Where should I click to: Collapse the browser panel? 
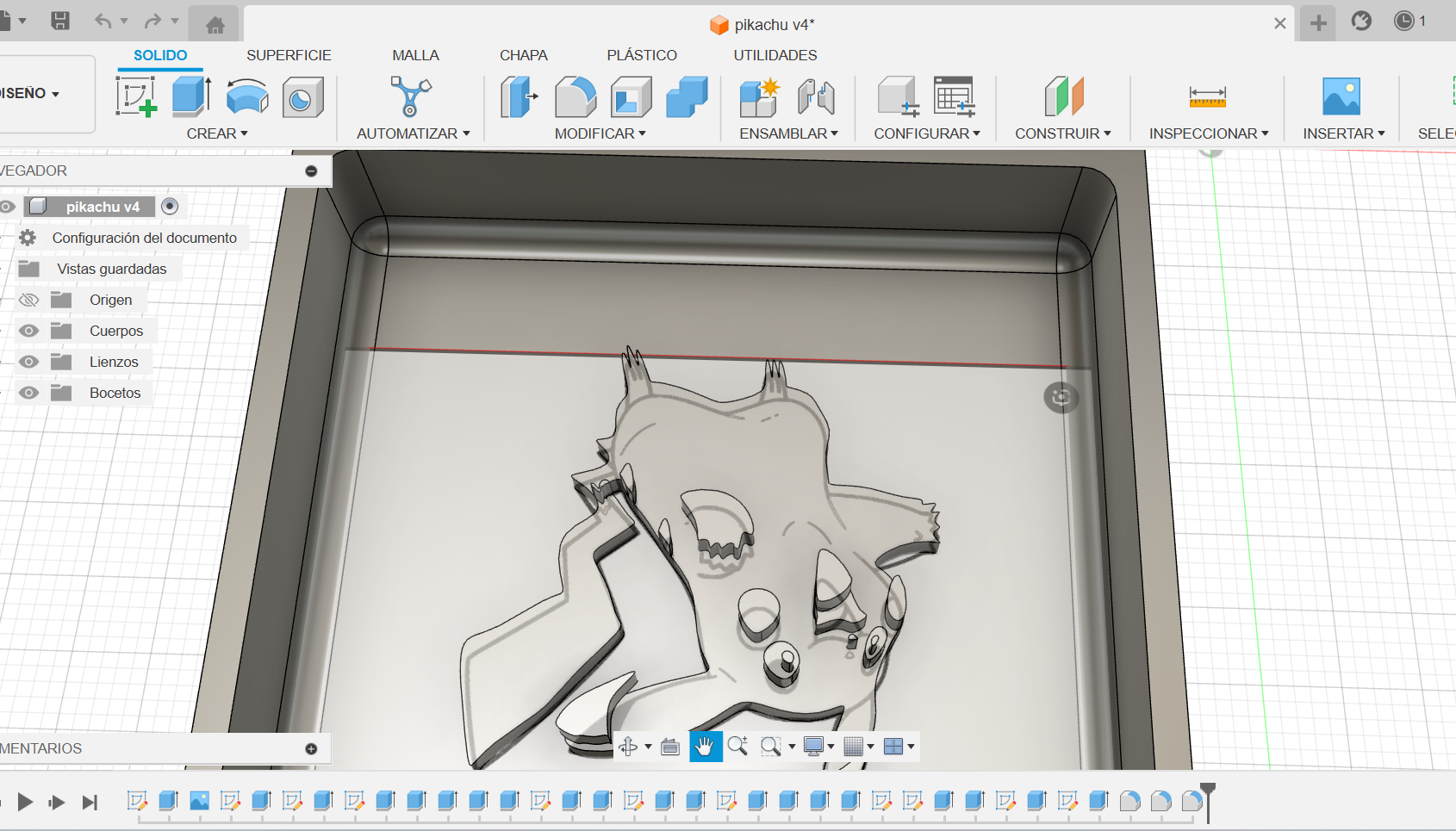click(311, 171)
